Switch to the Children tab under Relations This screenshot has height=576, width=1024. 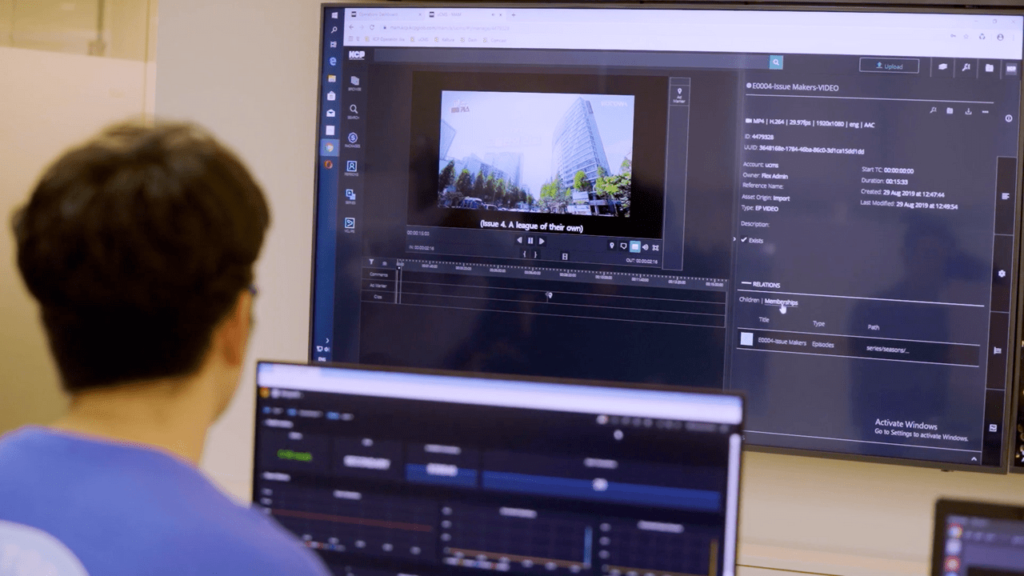click(x=750, y=302)
